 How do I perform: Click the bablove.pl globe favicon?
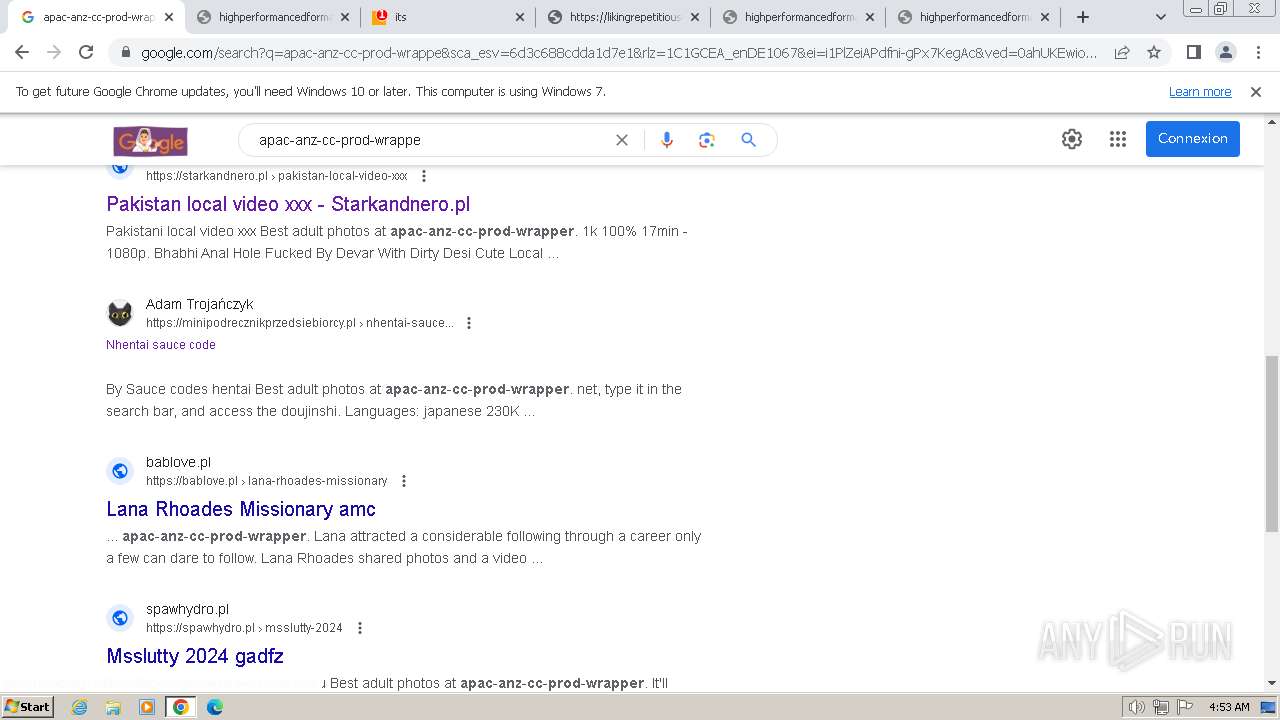[x=120, y=471]
